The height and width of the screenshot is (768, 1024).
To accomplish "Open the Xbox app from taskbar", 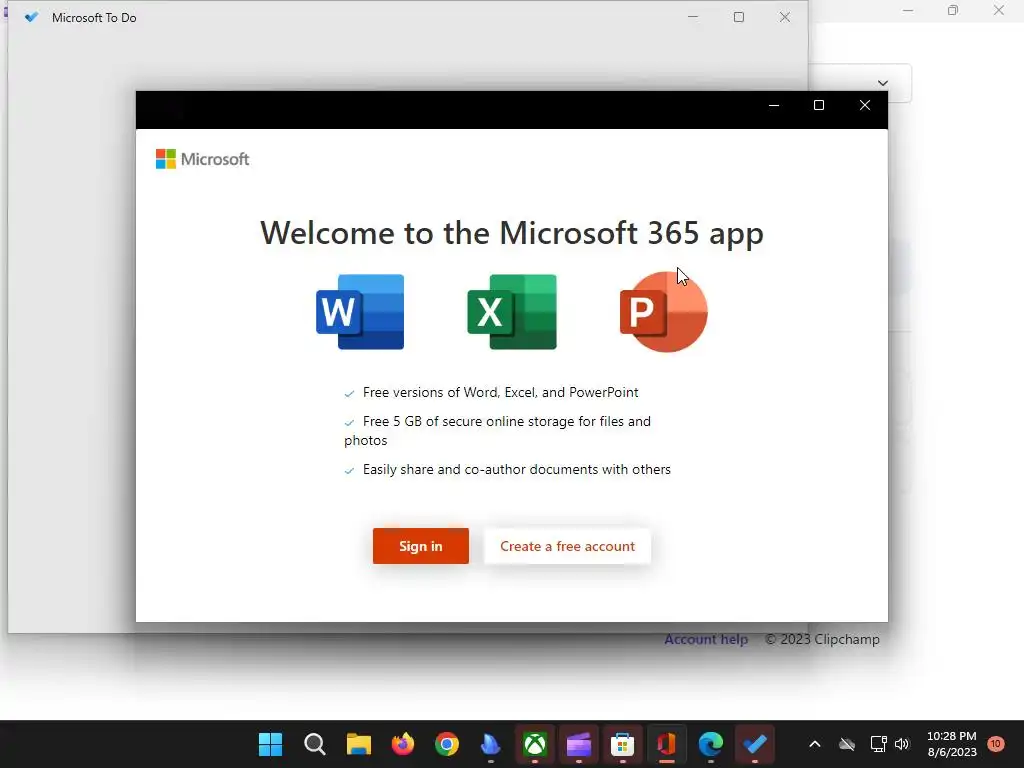I will 535,744.
